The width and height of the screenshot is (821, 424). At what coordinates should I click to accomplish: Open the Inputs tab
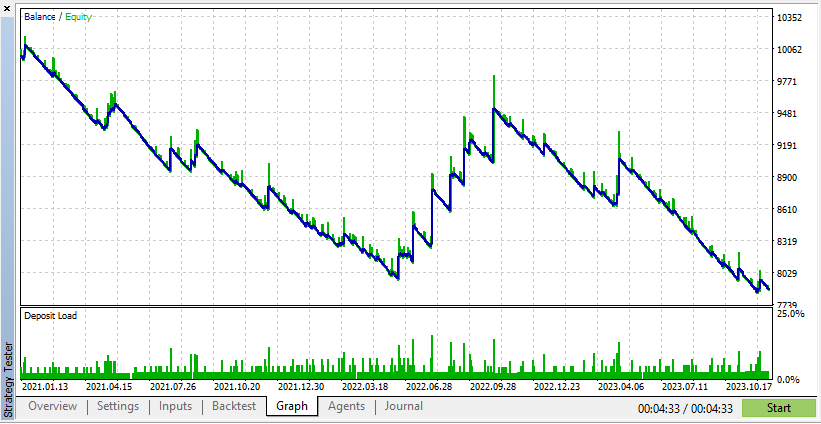[x=175, y=406]
